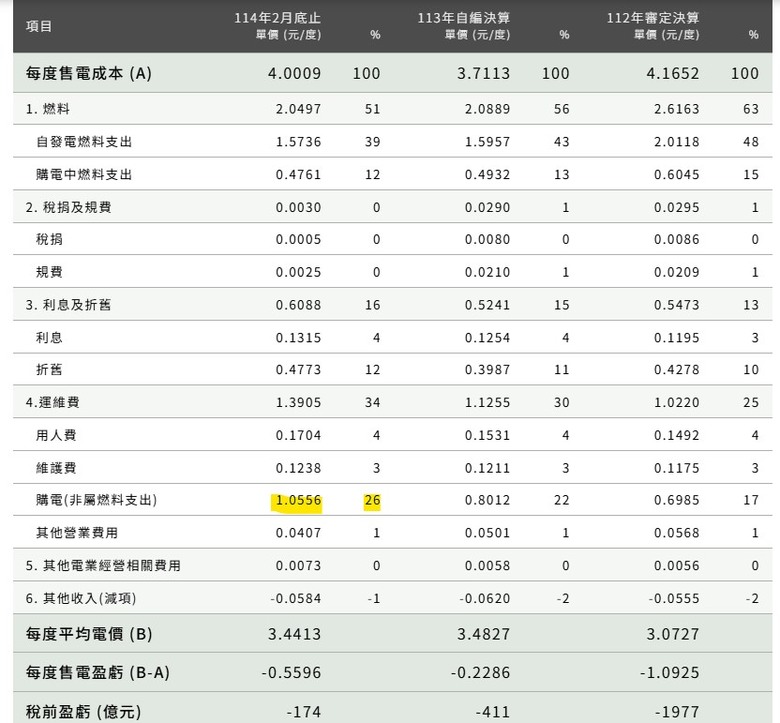Click the 其他營業費用 row label

click(x=77, y=533)
